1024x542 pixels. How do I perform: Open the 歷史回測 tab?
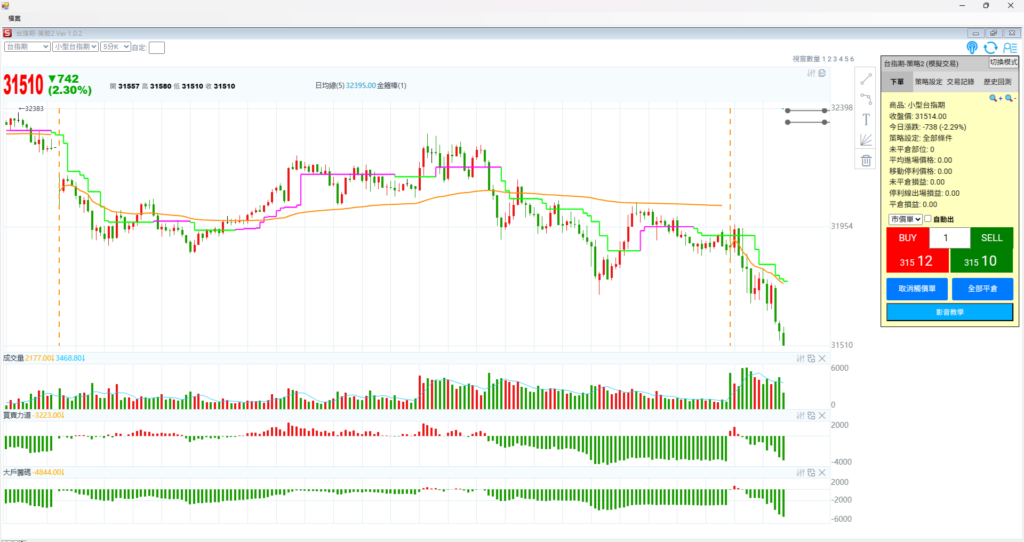coord(997,82)
